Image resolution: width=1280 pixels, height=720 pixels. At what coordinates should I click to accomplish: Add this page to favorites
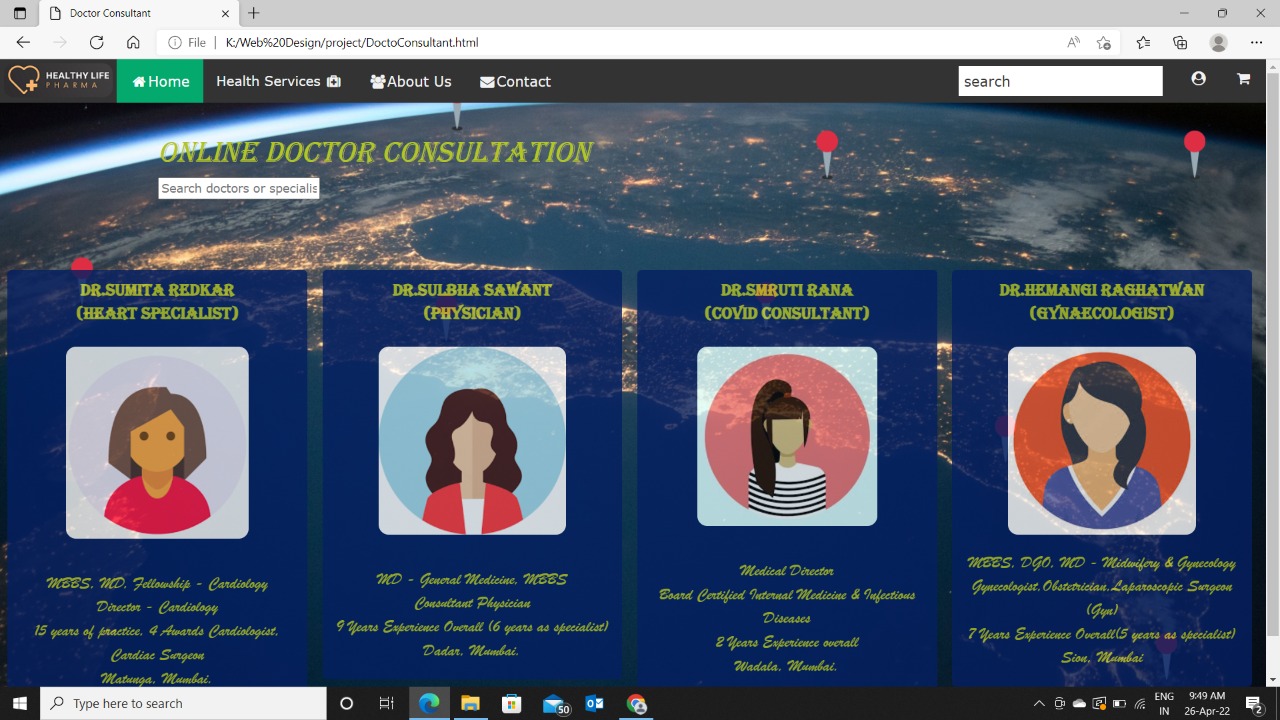point(1103,42)
